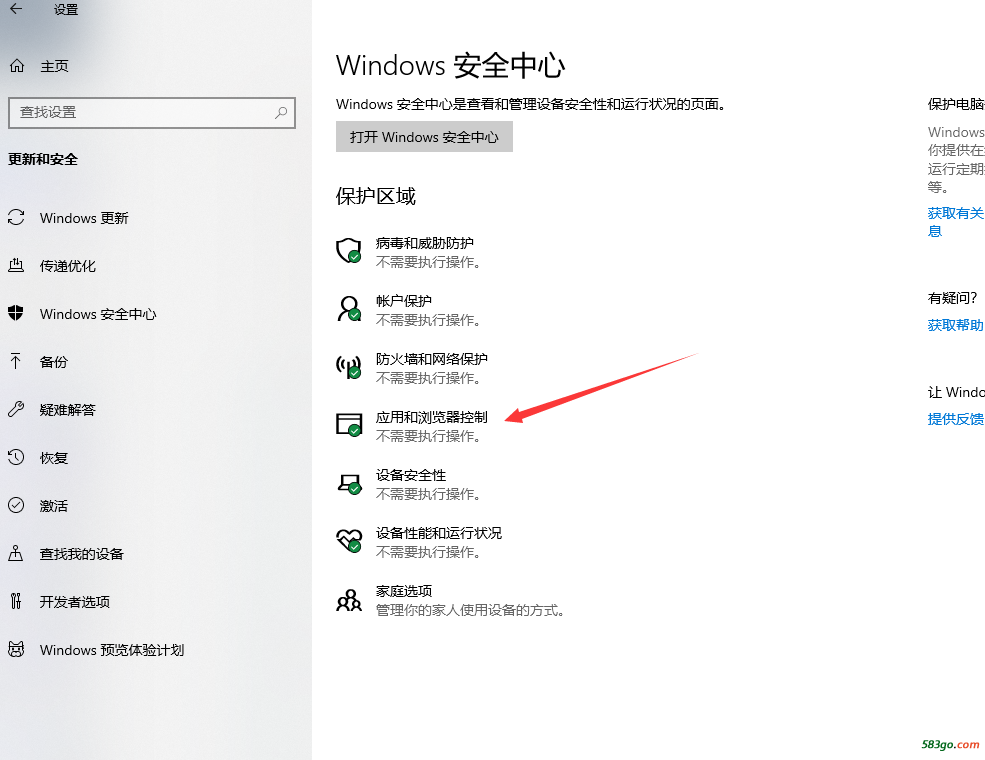985x760 pixels.
Task: Click the virus protection shield icon
Action: (x=349, y=251)
